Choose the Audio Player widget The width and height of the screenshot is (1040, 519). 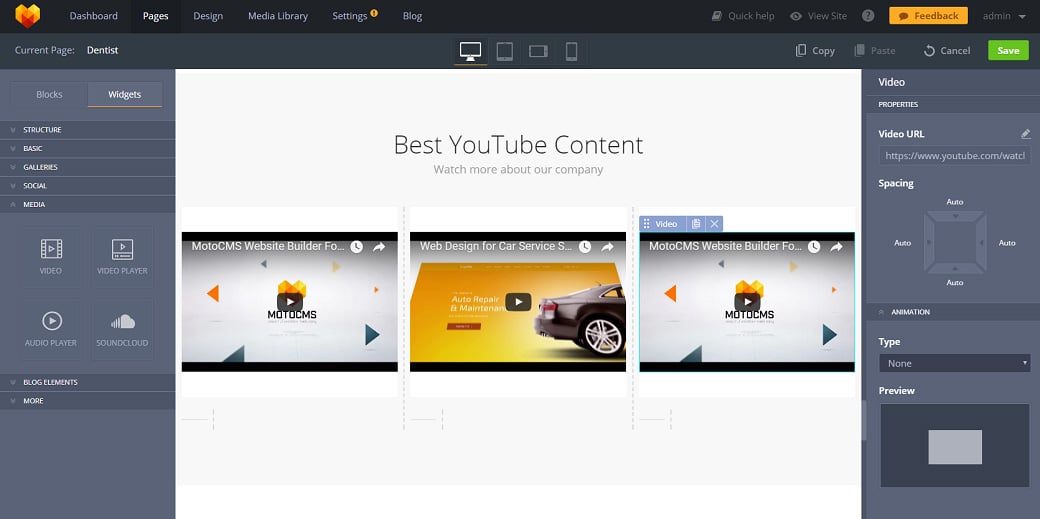coord(51,329)
